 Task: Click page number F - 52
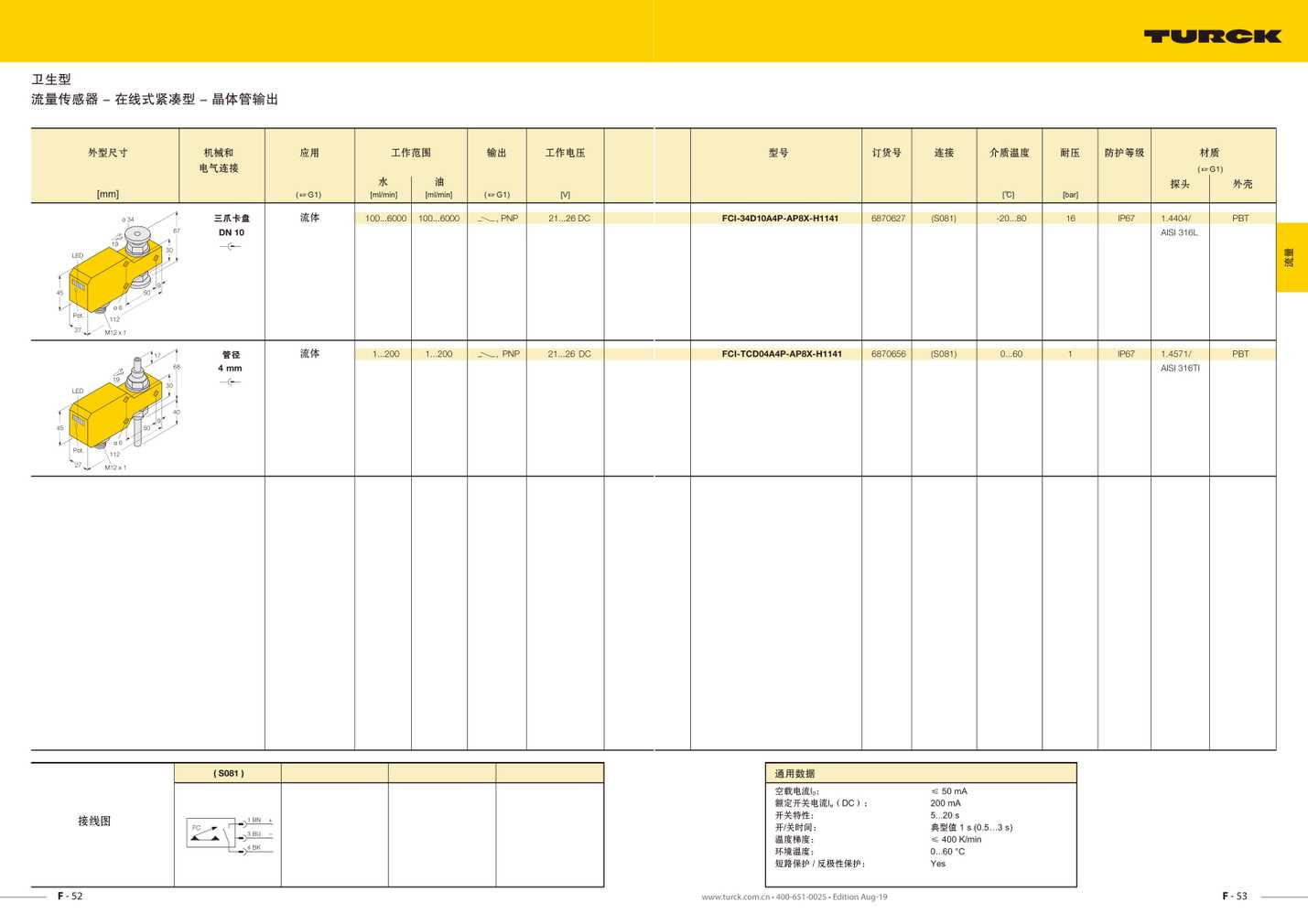pyautogui.click(x=70, y=896)
